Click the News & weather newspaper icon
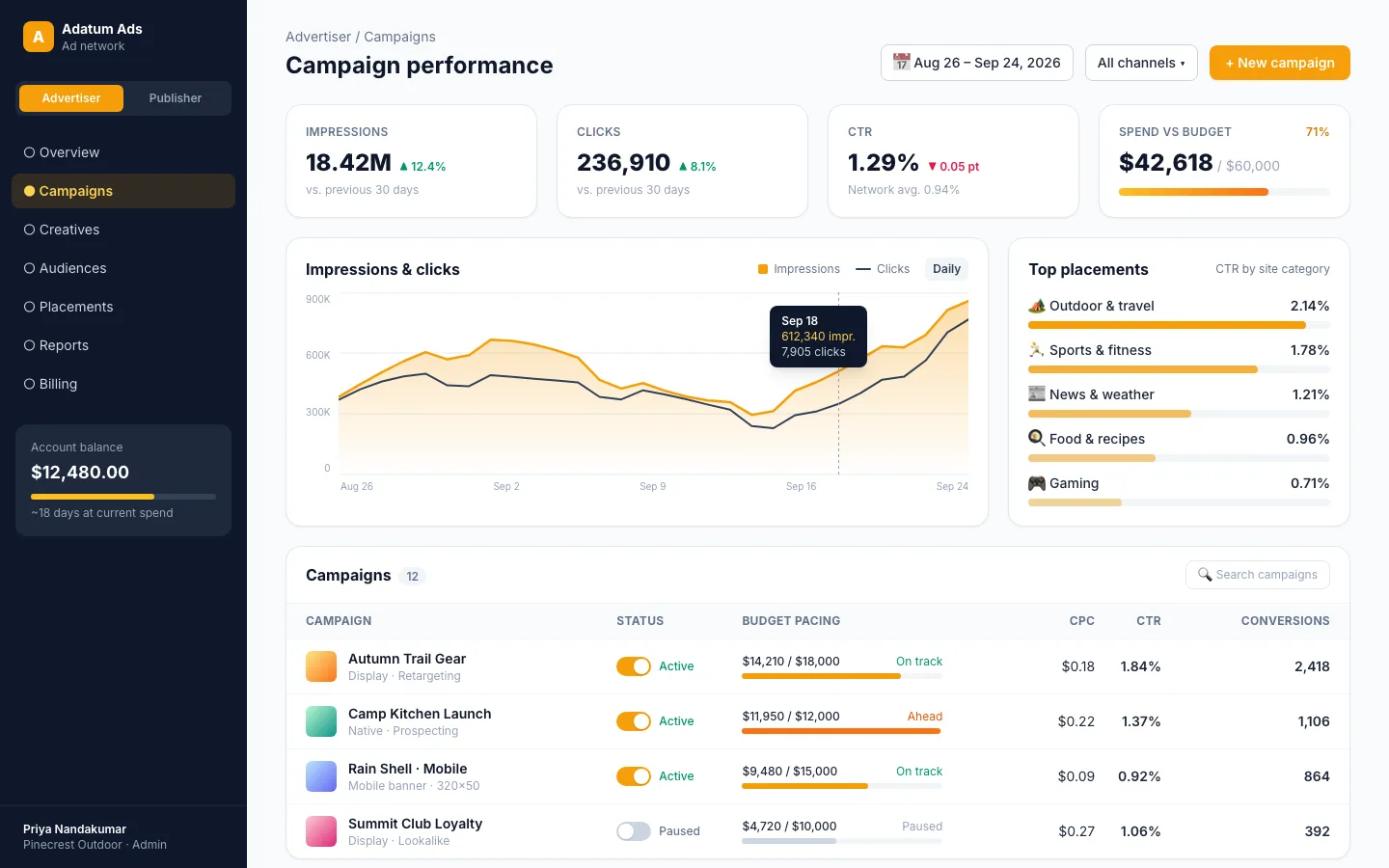 tap(1037, 394)
